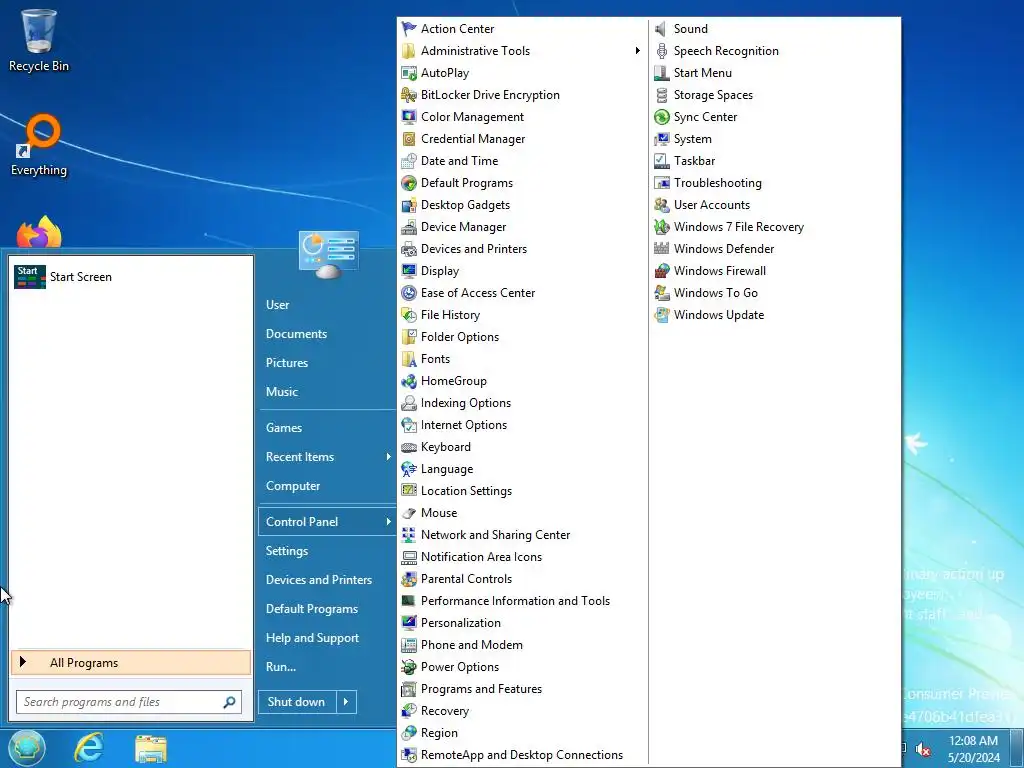Open Documents in the Start menu
The width and height of the screenshot is (1024, 768).
pyautogui.click(x=296, y=334)
